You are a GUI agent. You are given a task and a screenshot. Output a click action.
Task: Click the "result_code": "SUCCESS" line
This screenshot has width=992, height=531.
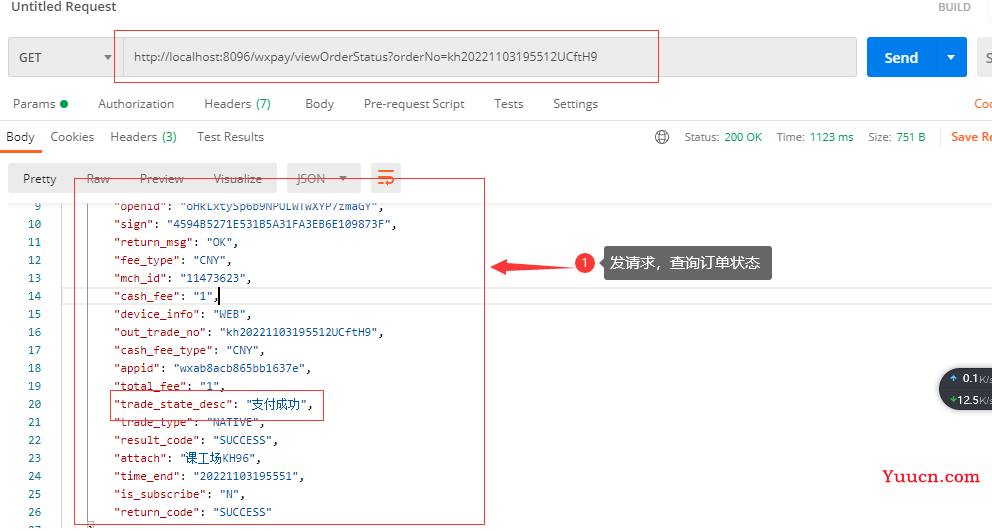pyautogui.click(x=195, y=440)
